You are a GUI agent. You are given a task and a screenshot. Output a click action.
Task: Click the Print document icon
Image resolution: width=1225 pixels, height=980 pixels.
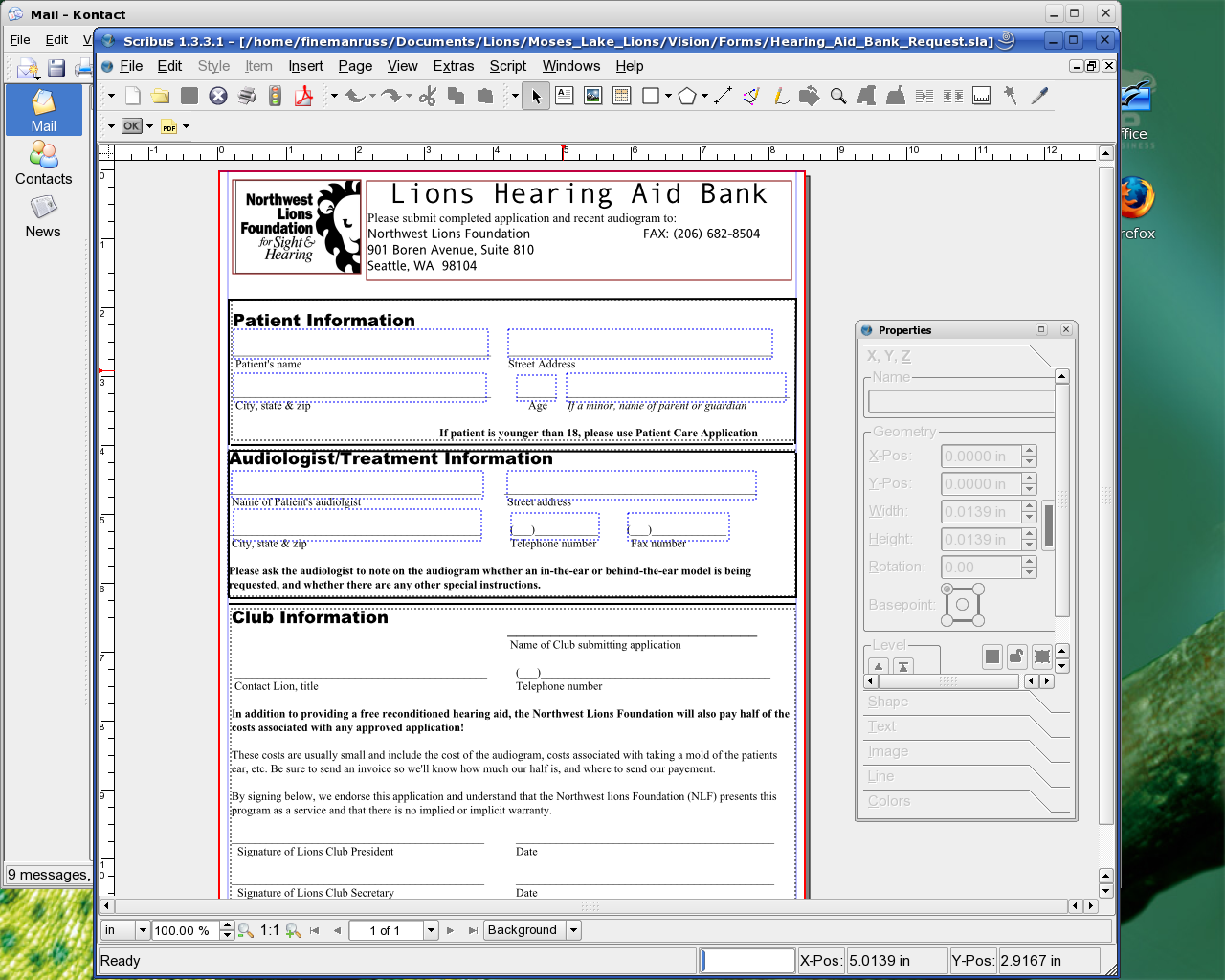[x=247, y=96]
